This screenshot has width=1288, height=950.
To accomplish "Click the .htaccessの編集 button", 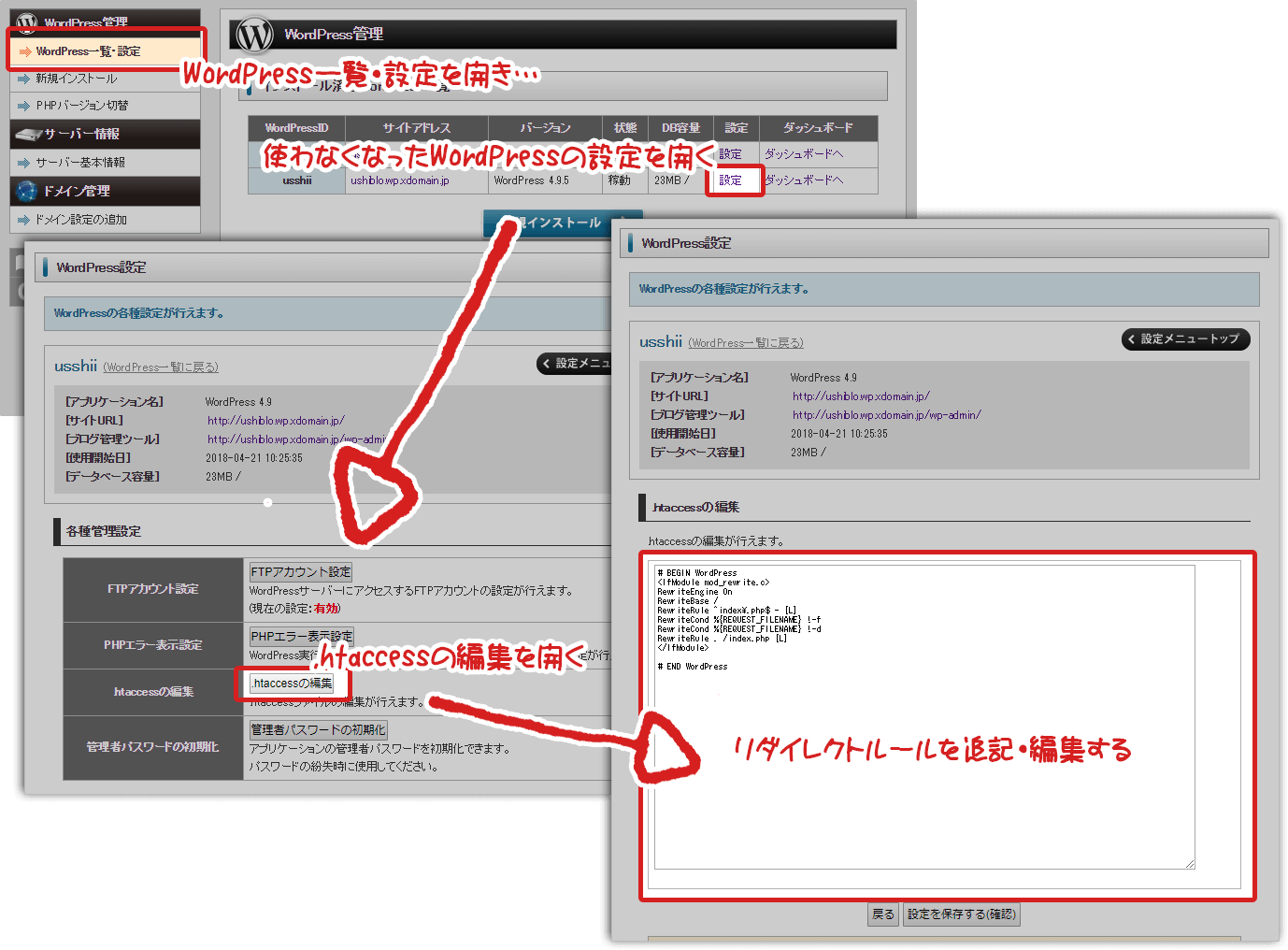I will (x=292, y=684).
